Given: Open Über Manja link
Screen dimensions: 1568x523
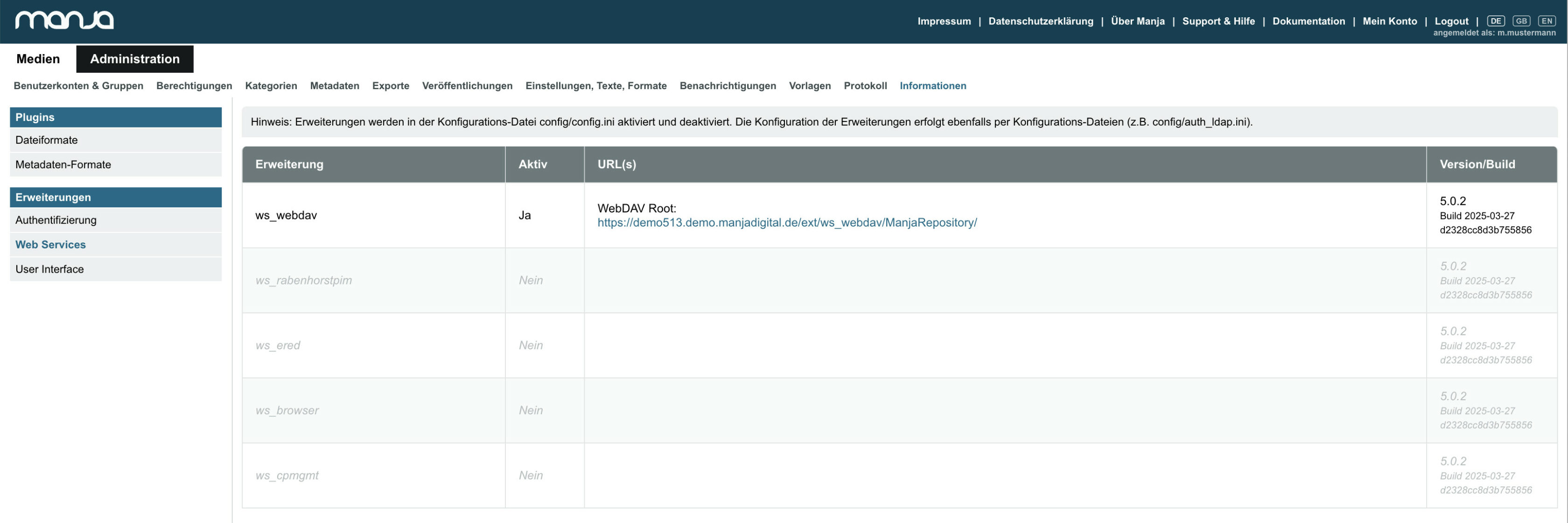Looking at the screenshot, I should click(x=1138, y=21).
